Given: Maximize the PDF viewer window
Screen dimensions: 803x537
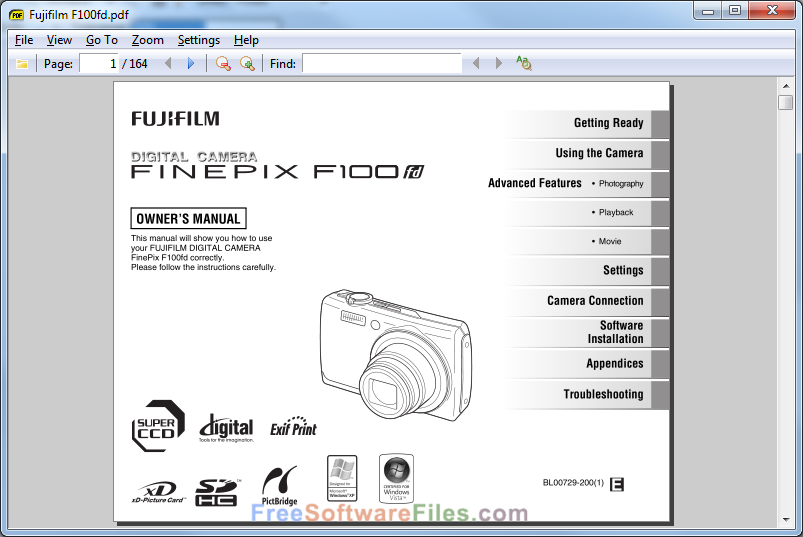Looking at the screenshot, I should (735, 11).
